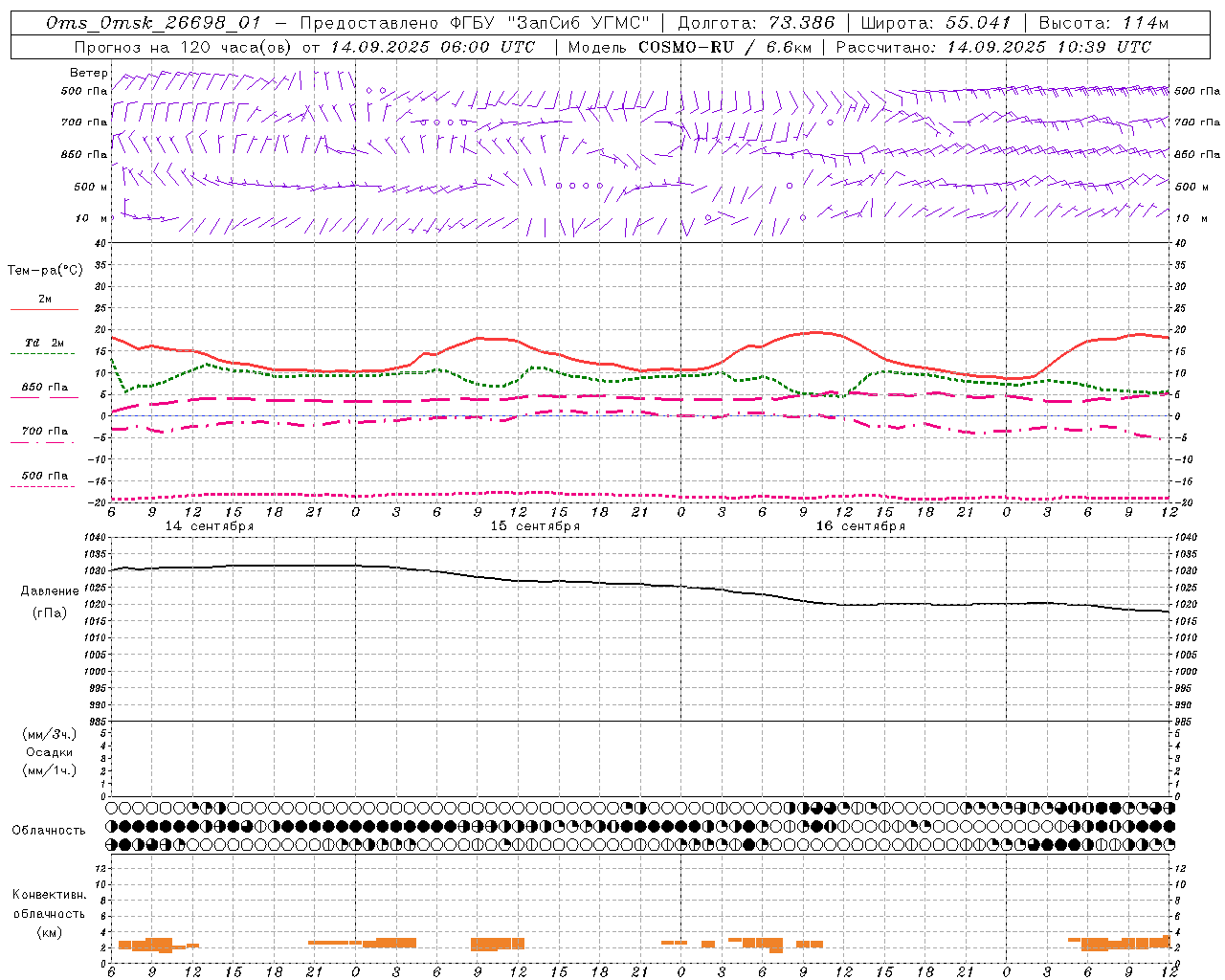
Task: Click the 1030 value on left pressure axis
Action: click(95, 571)
